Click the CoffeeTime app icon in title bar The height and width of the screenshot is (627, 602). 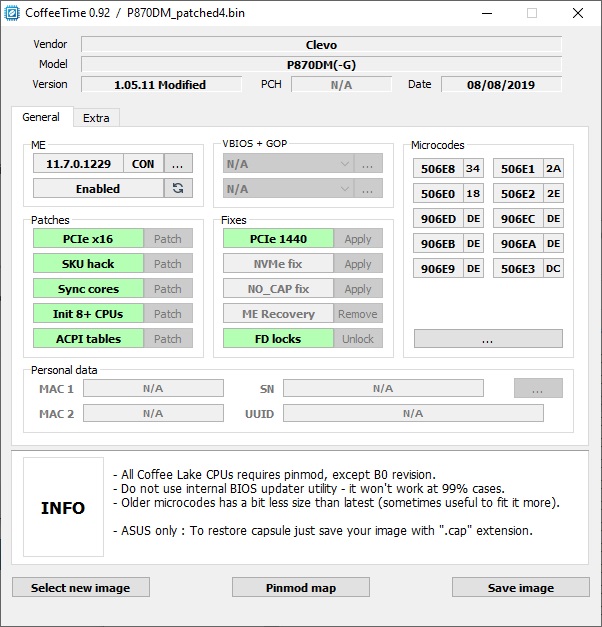point(12,13)
